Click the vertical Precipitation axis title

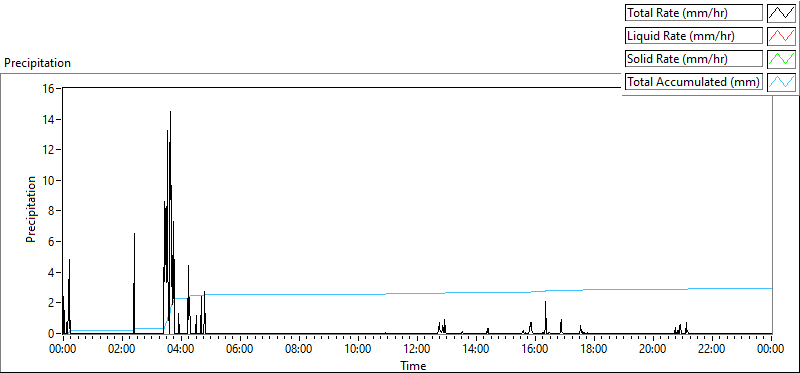[x=31, y=209]
